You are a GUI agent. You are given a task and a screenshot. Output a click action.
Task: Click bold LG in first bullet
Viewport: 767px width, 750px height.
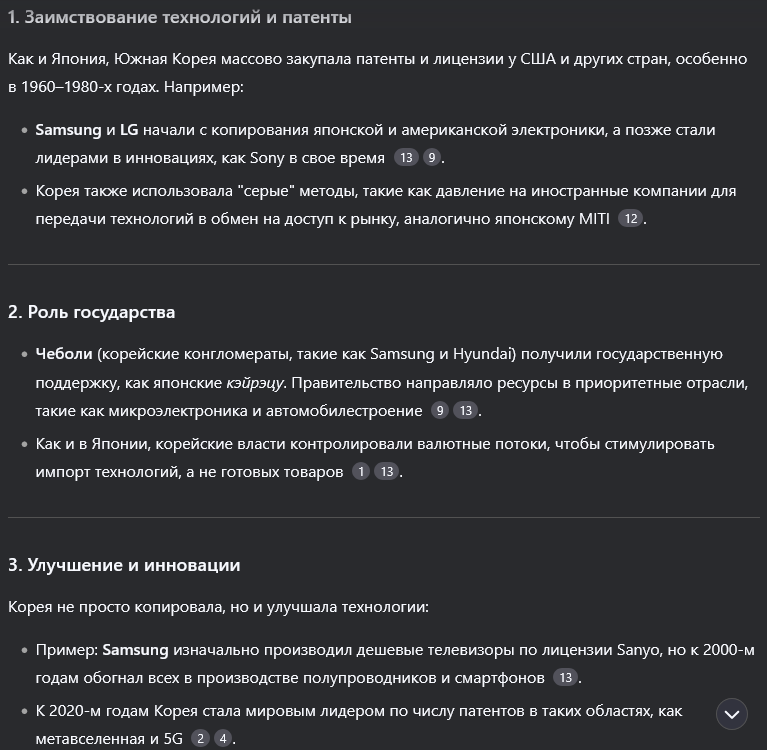click(x=129, y=130)
